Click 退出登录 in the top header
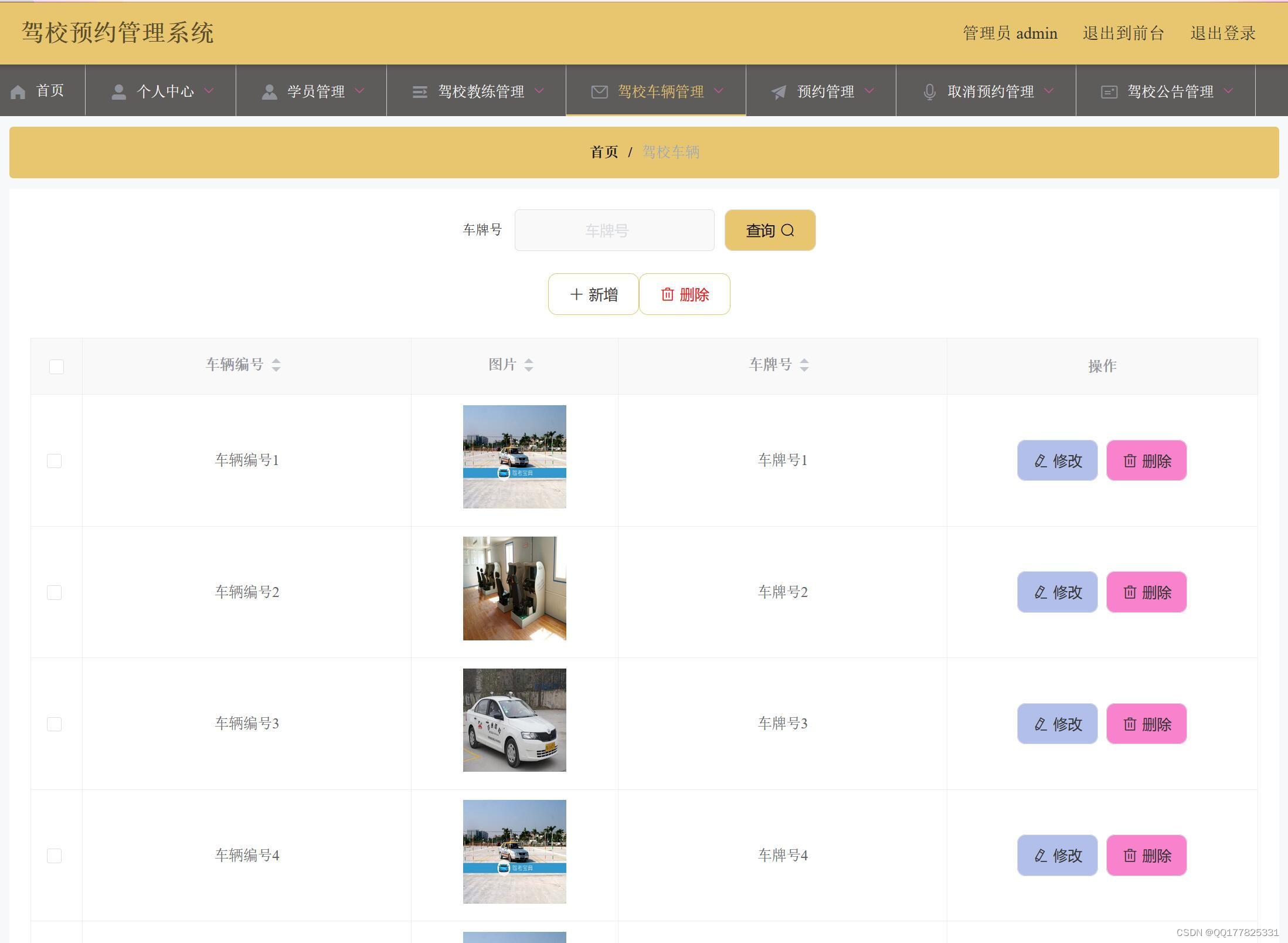Viewport: 1288px width, 943px height. tap(1222, 33)
